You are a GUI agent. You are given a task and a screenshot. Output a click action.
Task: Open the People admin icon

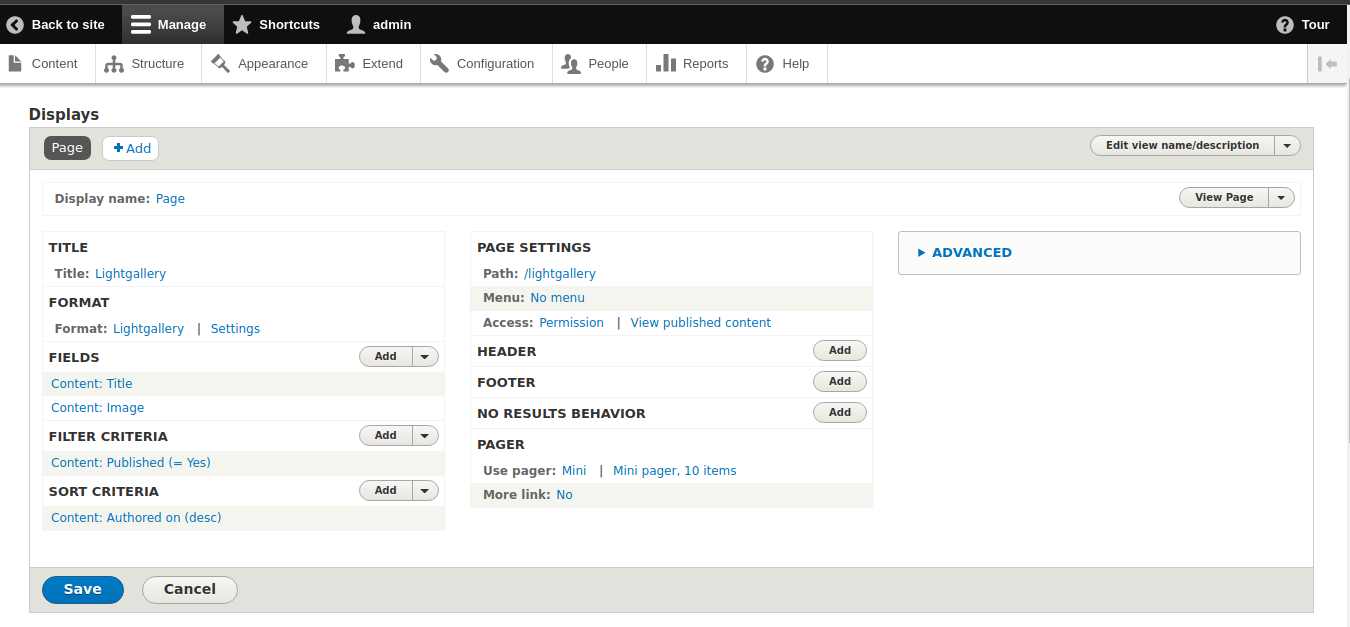click(x=570, y=62)
